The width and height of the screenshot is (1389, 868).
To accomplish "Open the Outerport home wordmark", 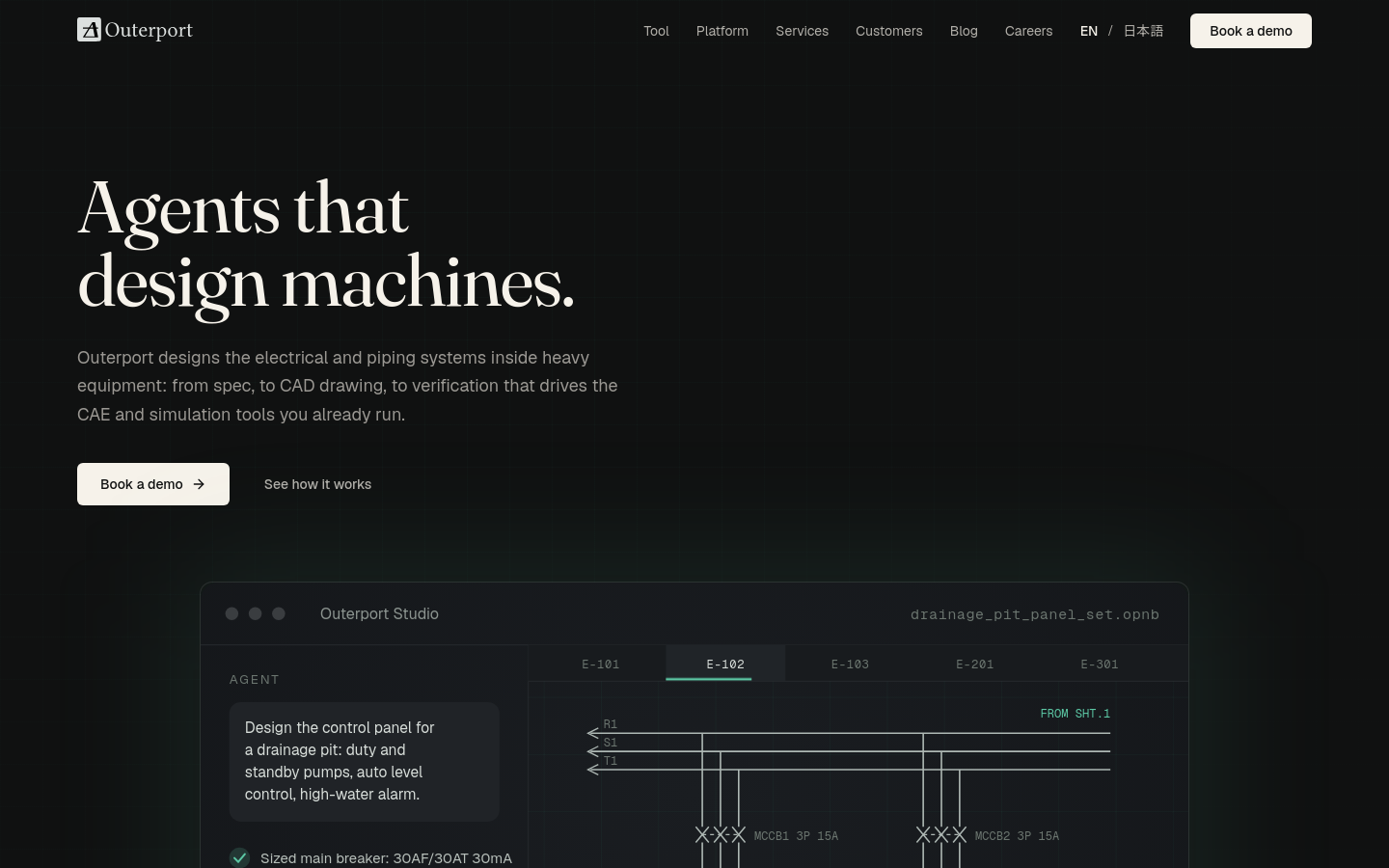I will tap(149, 30).
